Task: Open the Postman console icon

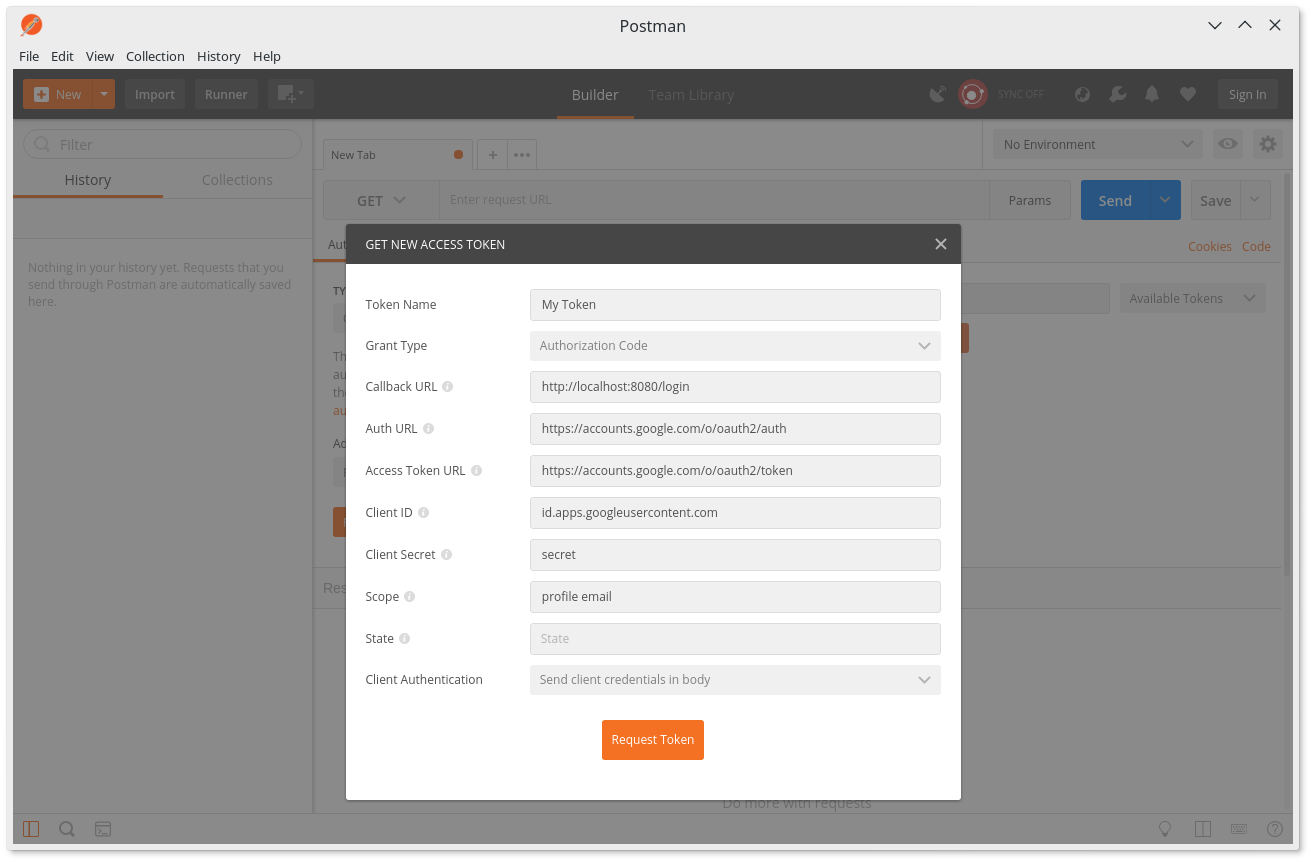Action: 103,829
